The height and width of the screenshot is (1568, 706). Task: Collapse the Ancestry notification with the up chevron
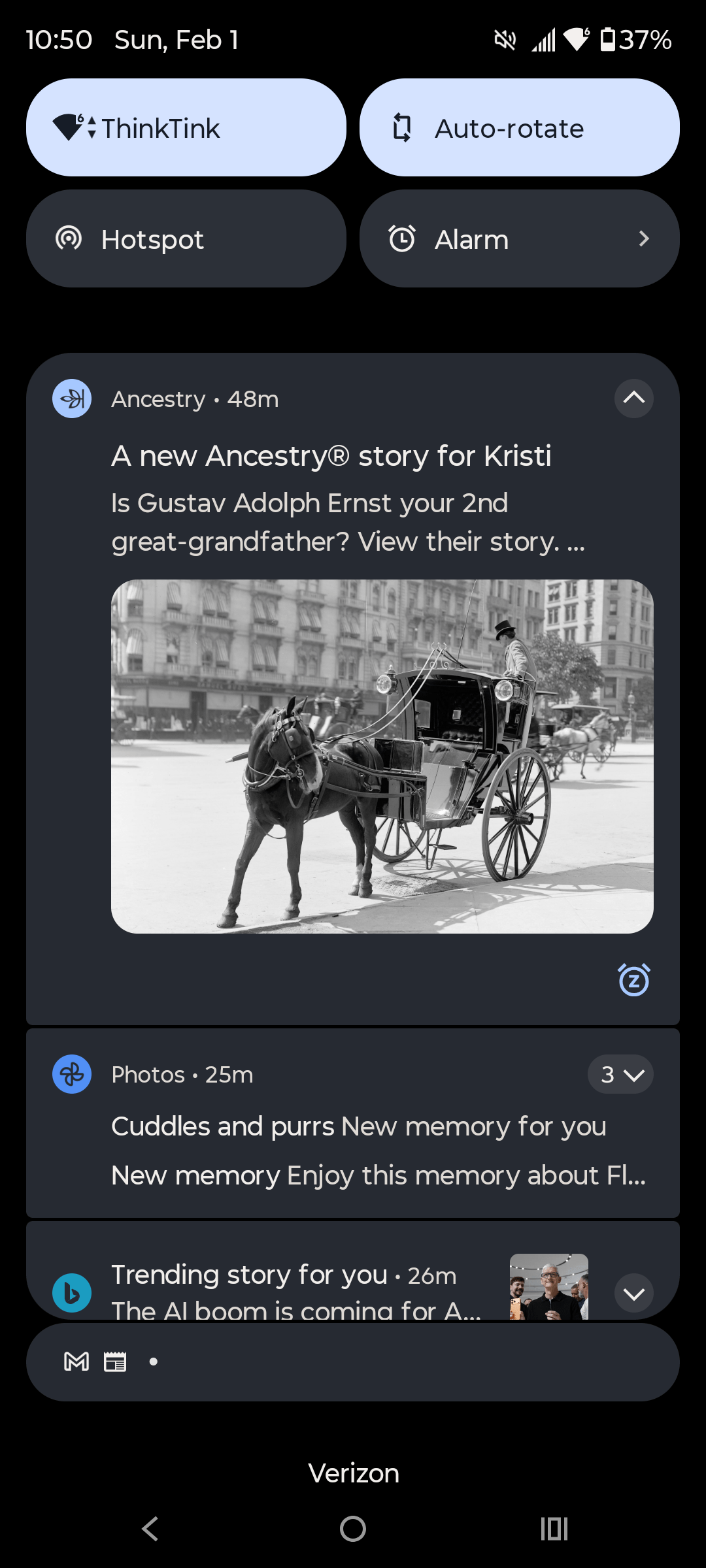click(633, 399)
